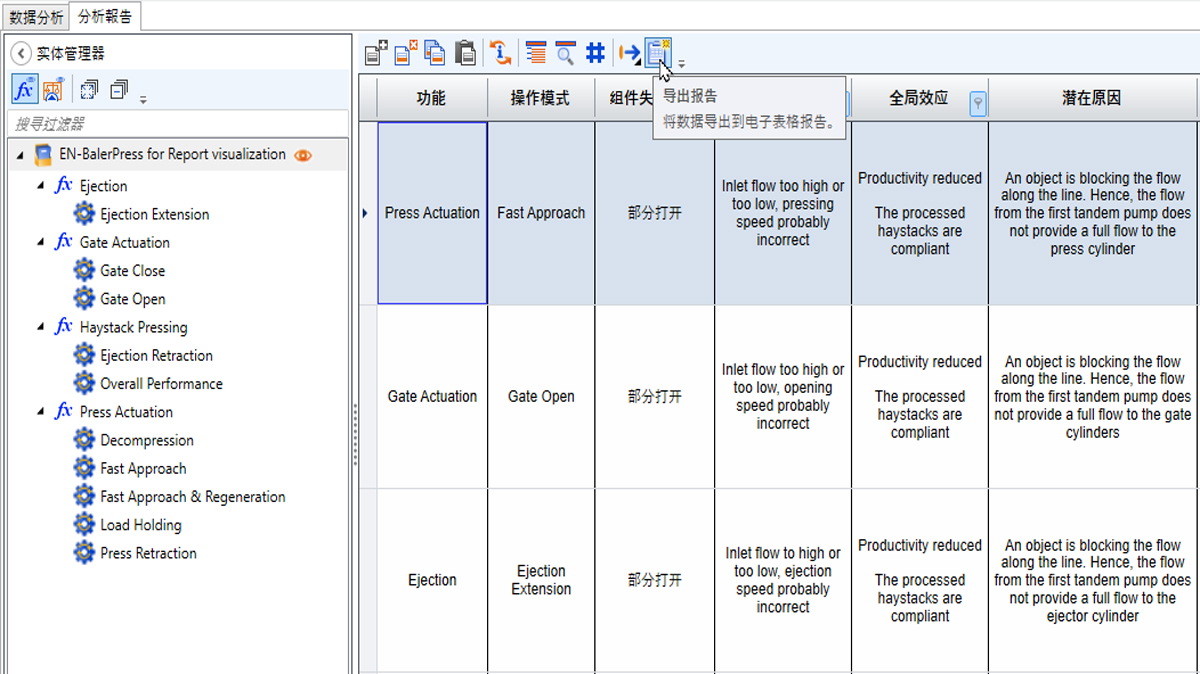Click the Gate Open cell in the table
Viewport: 1200px width, 674px height.
tap(541, 397)
